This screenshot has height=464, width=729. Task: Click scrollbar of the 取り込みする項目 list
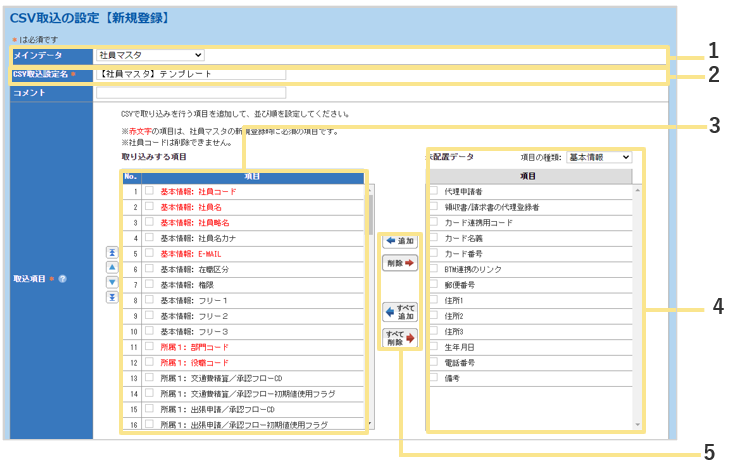tap(370, 300)
